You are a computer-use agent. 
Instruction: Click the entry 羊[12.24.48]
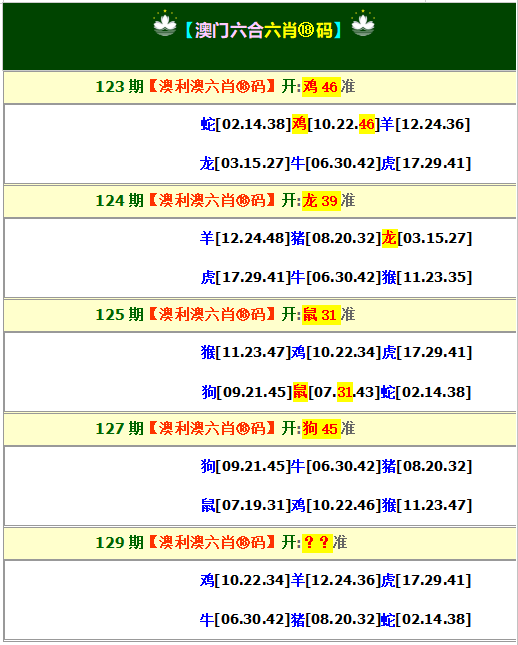click(x=245, y=238)
